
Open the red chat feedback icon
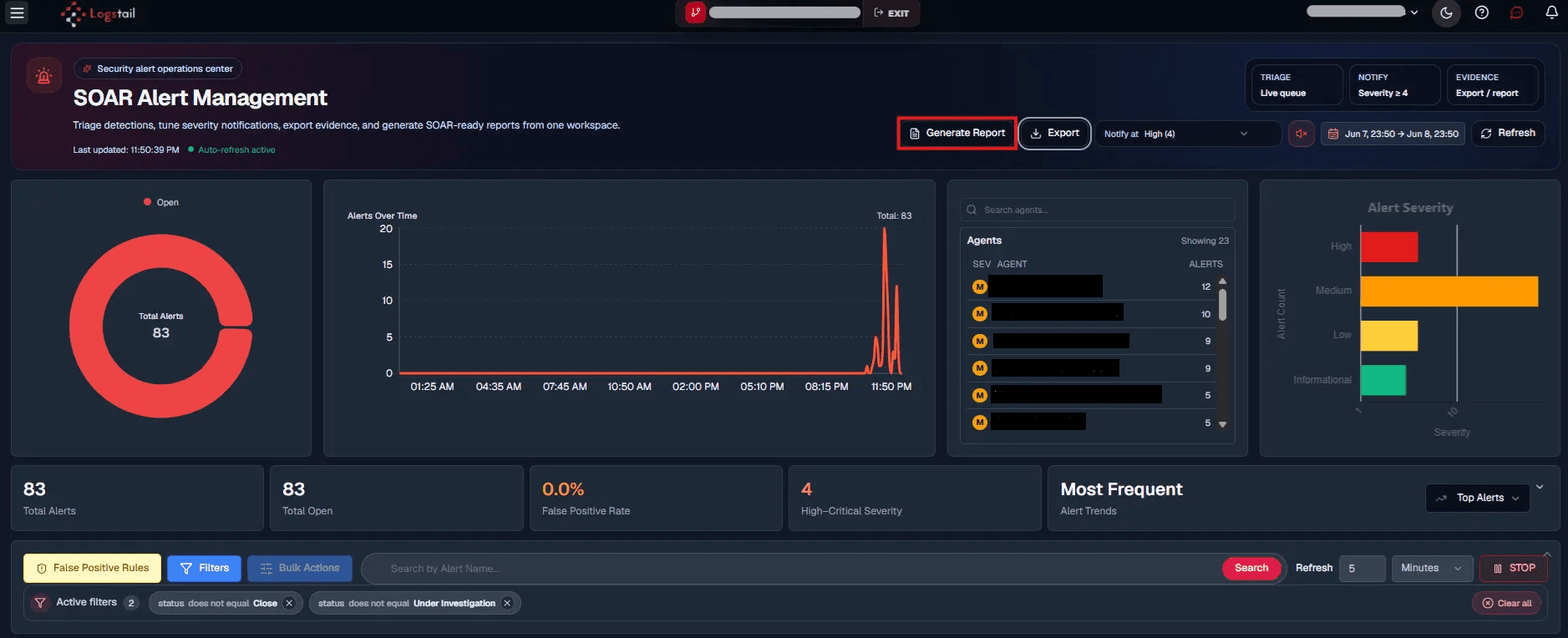(x=1516, y=13)
